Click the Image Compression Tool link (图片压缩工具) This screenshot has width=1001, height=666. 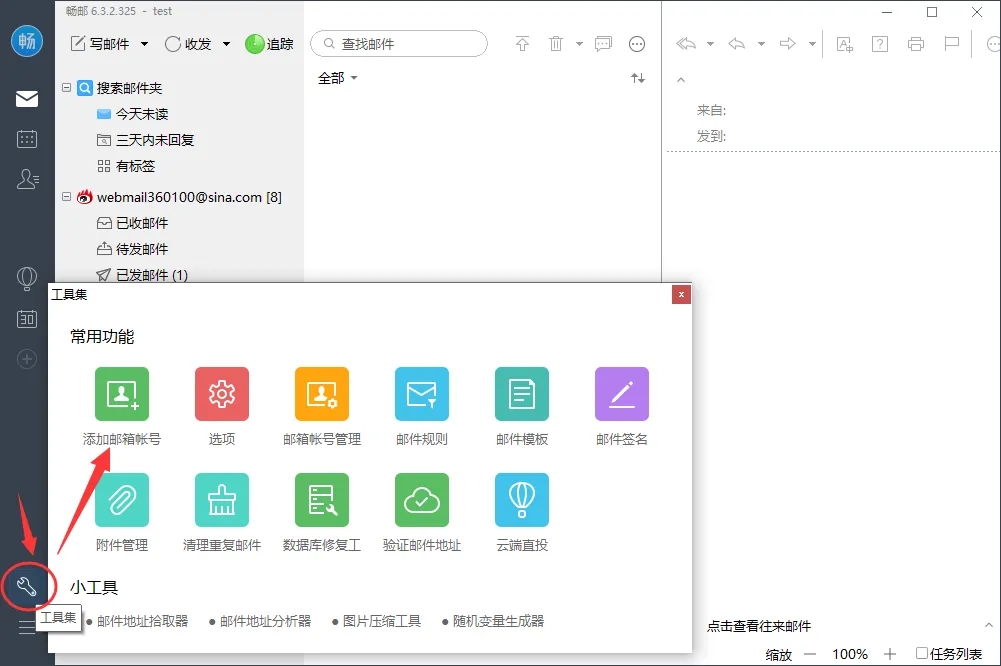pos(381,621)
